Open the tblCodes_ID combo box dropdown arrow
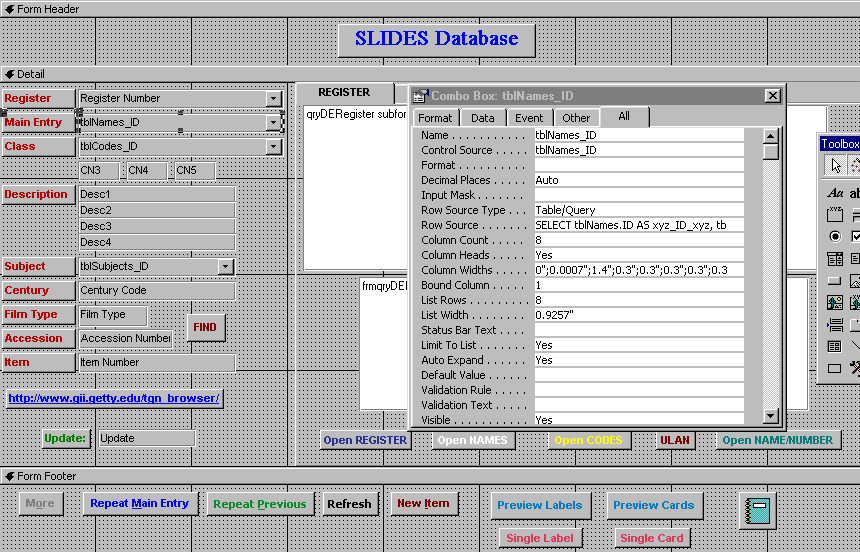 click(273, 147)
